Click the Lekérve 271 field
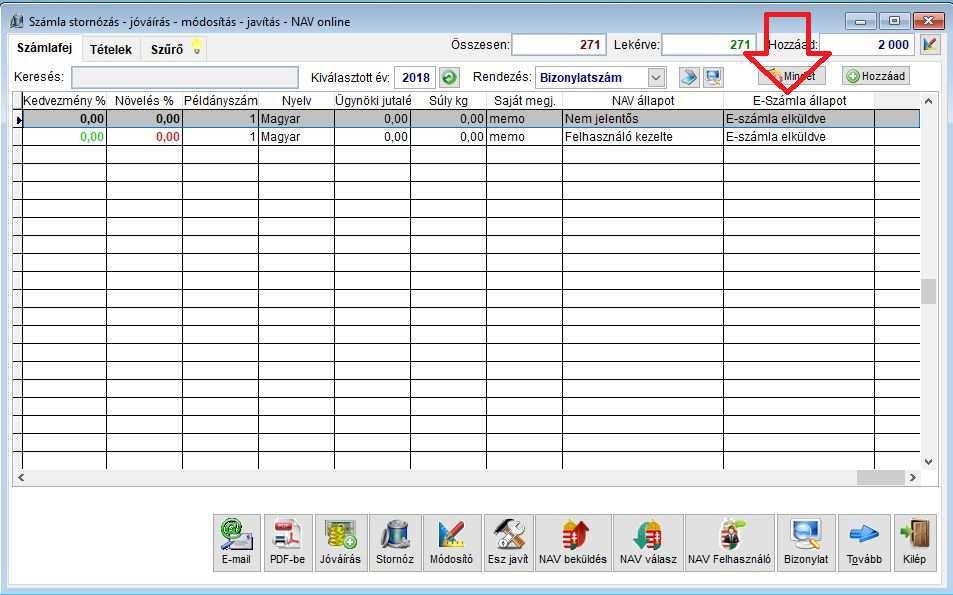The width and height of the screenshot is (953, 595). 709,44
